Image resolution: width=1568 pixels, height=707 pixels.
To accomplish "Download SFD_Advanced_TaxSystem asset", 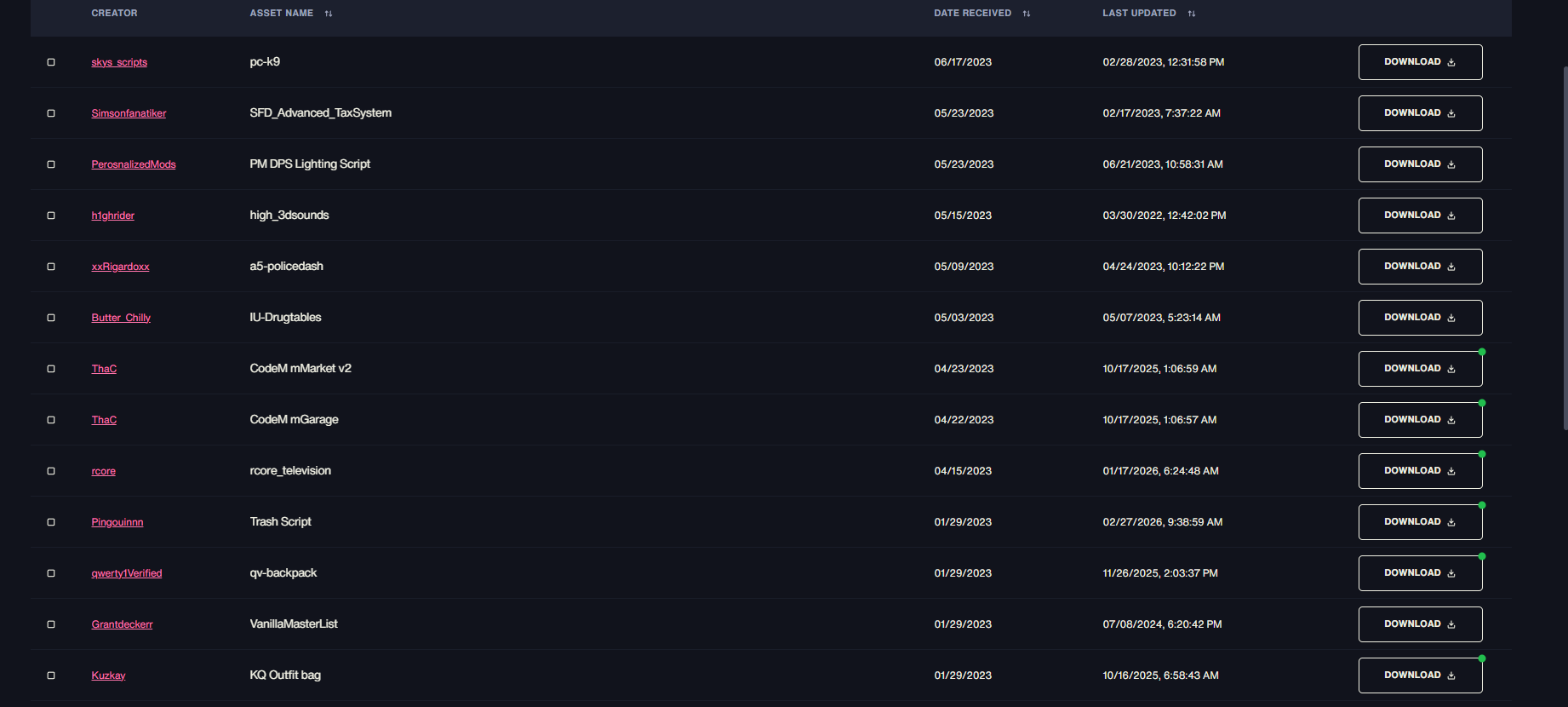I will pos(1420,113).
